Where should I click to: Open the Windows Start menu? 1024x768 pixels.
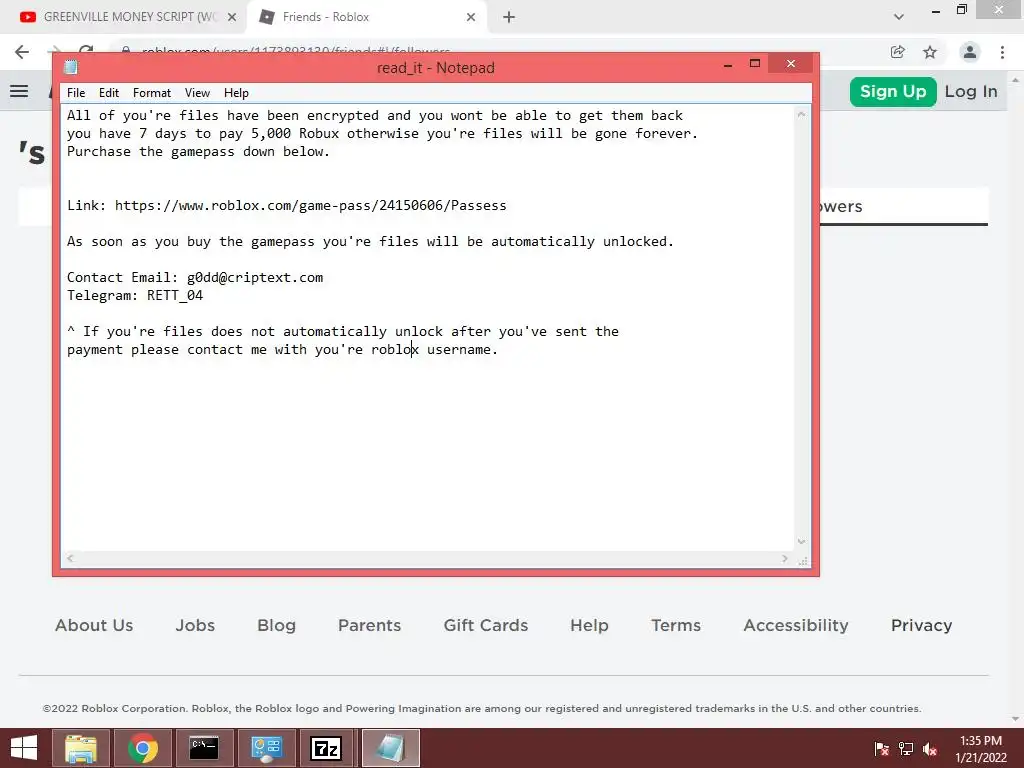click(24, 748)
